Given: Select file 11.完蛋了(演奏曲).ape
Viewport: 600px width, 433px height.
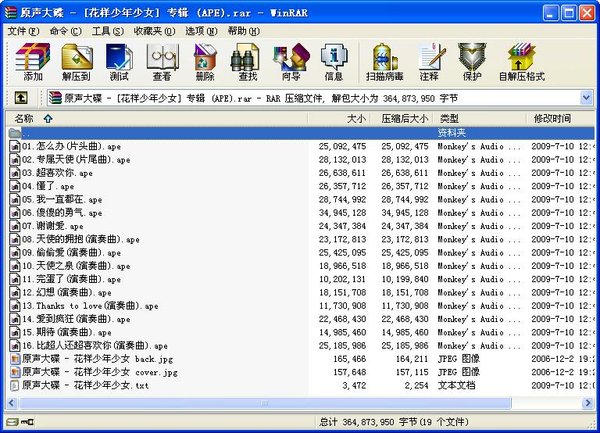Looking at the screenshot, I should coord(72,279).
